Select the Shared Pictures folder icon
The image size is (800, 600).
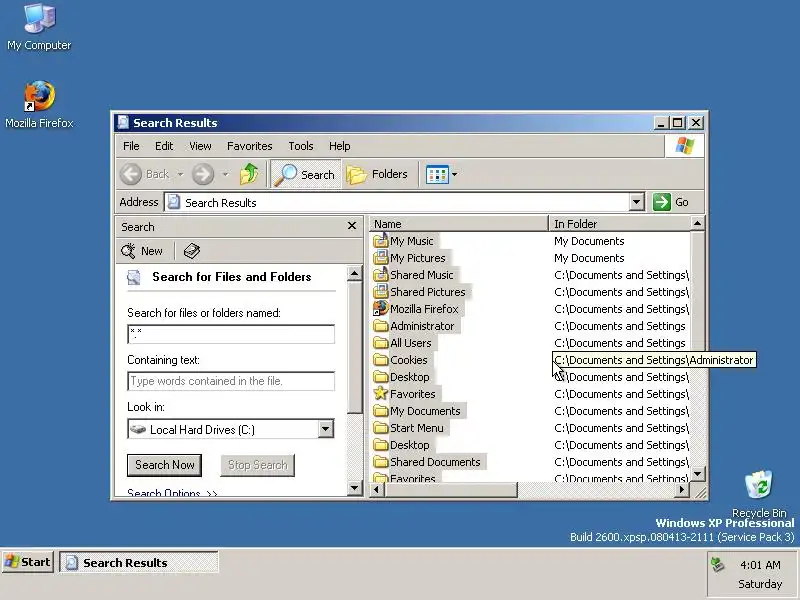381,291
